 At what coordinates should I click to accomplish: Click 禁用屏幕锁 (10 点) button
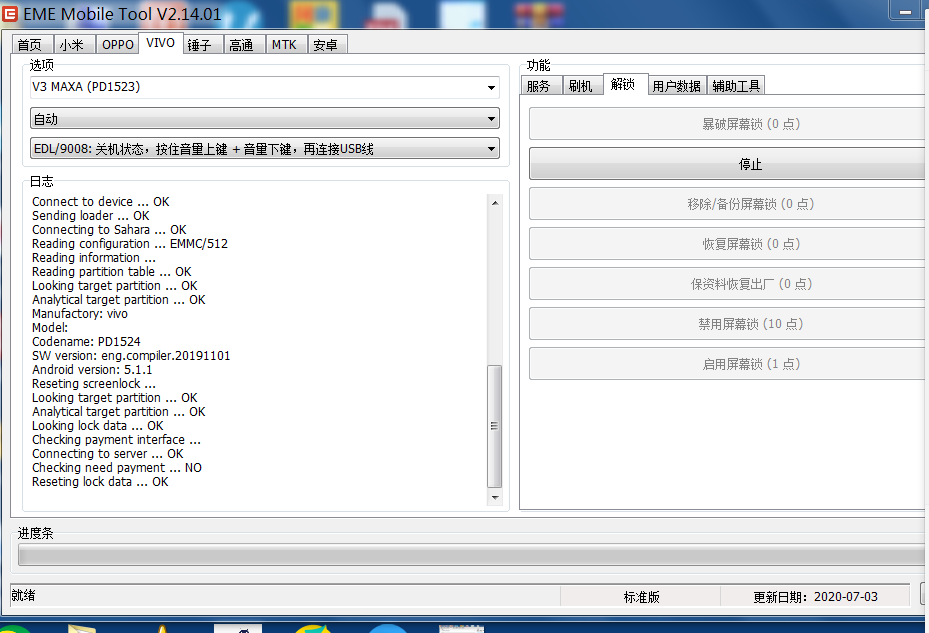728,324
